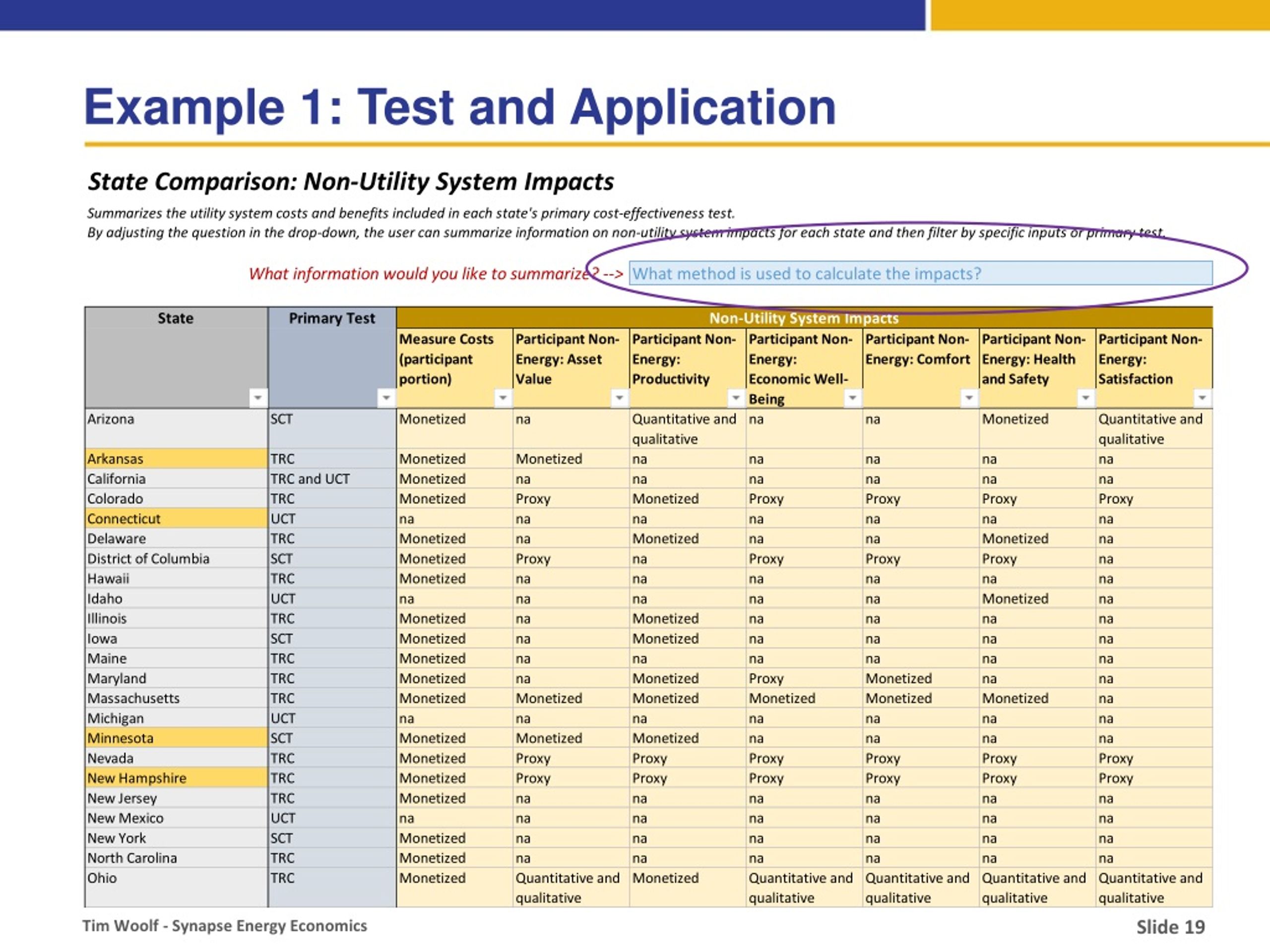
Task: Select the Iowa state cell
Action: click(176, 638)
